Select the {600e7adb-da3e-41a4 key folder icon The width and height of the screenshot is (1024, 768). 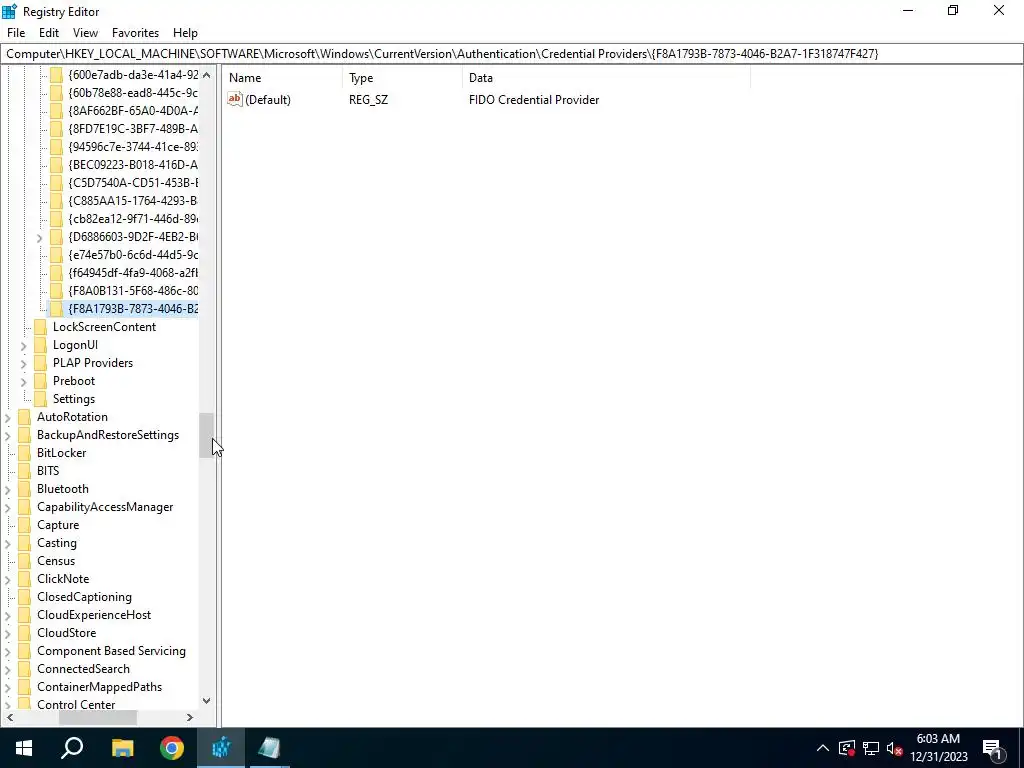point(56,74)
